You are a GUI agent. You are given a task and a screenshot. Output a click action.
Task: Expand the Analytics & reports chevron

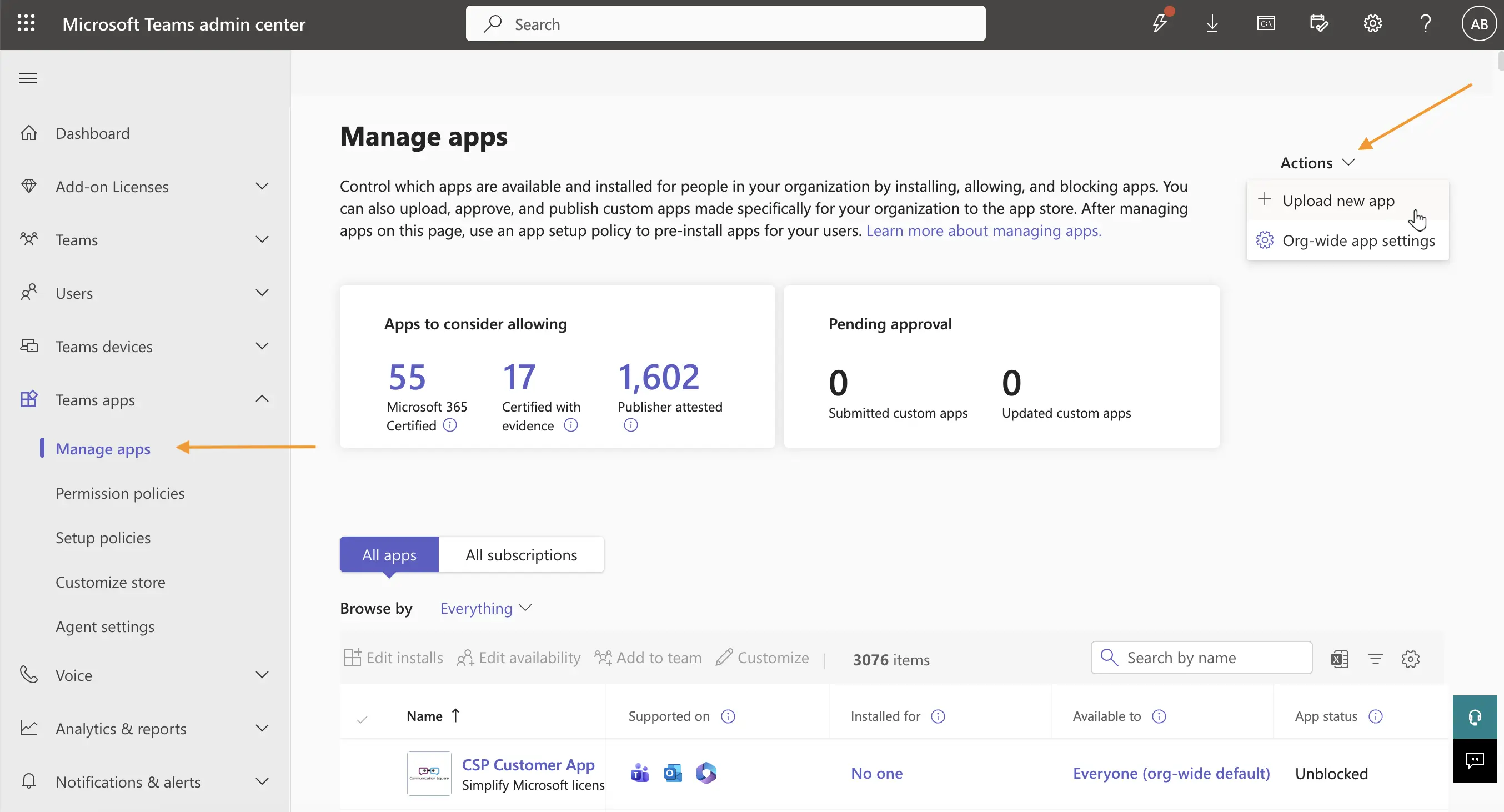point(262,728)
